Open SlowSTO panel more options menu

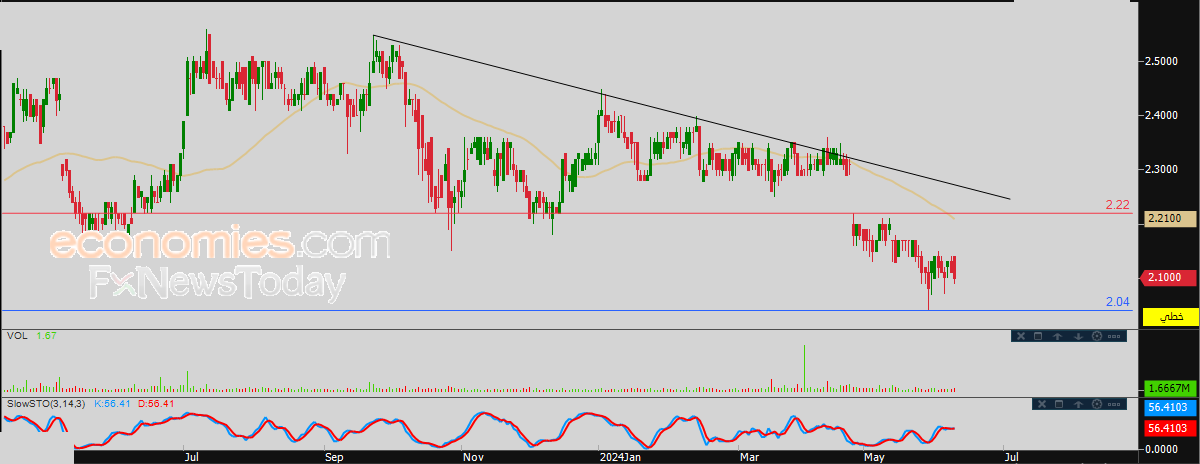(1114, 404)
